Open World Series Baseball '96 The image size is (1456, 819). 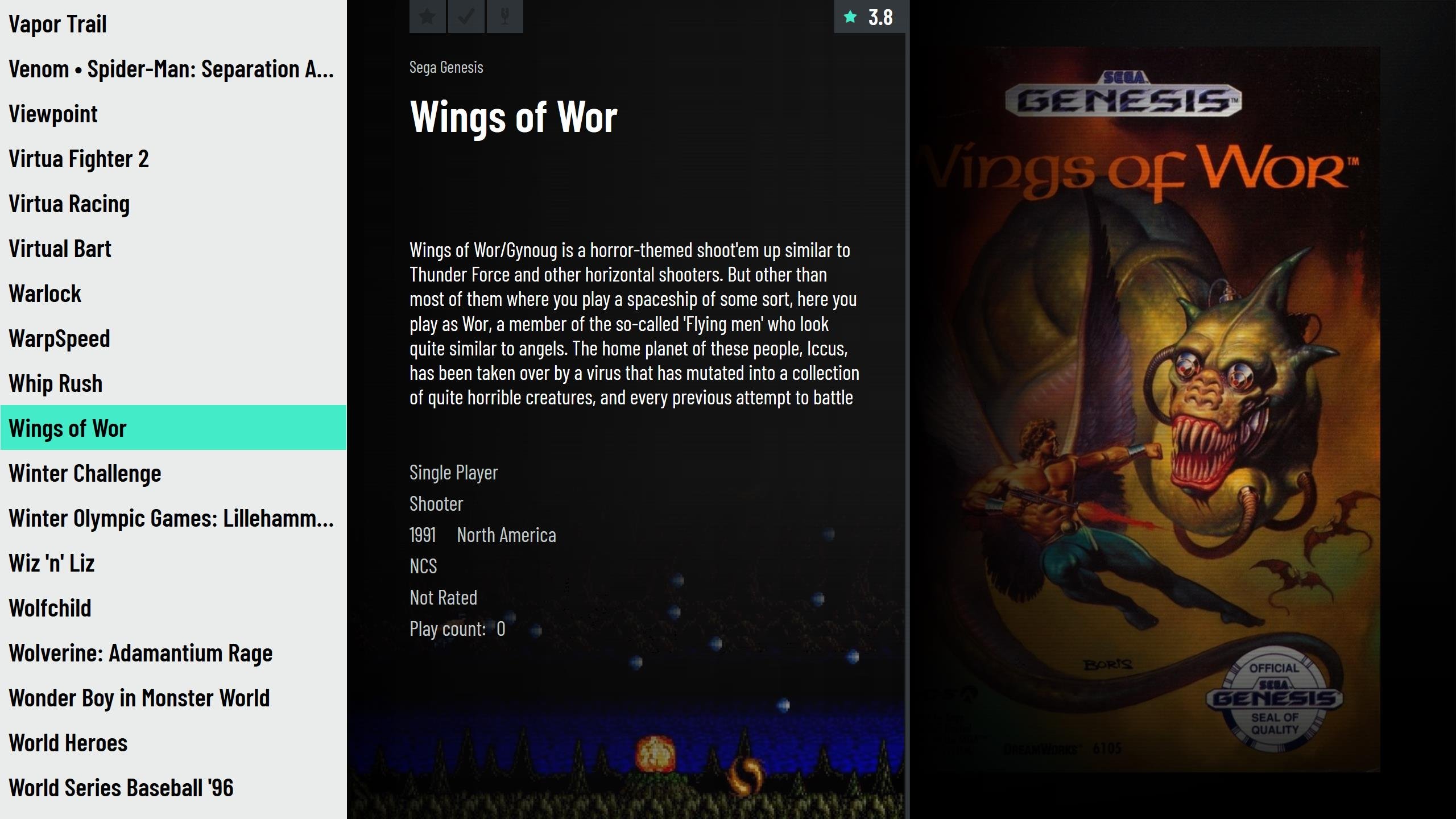(173, 788)
